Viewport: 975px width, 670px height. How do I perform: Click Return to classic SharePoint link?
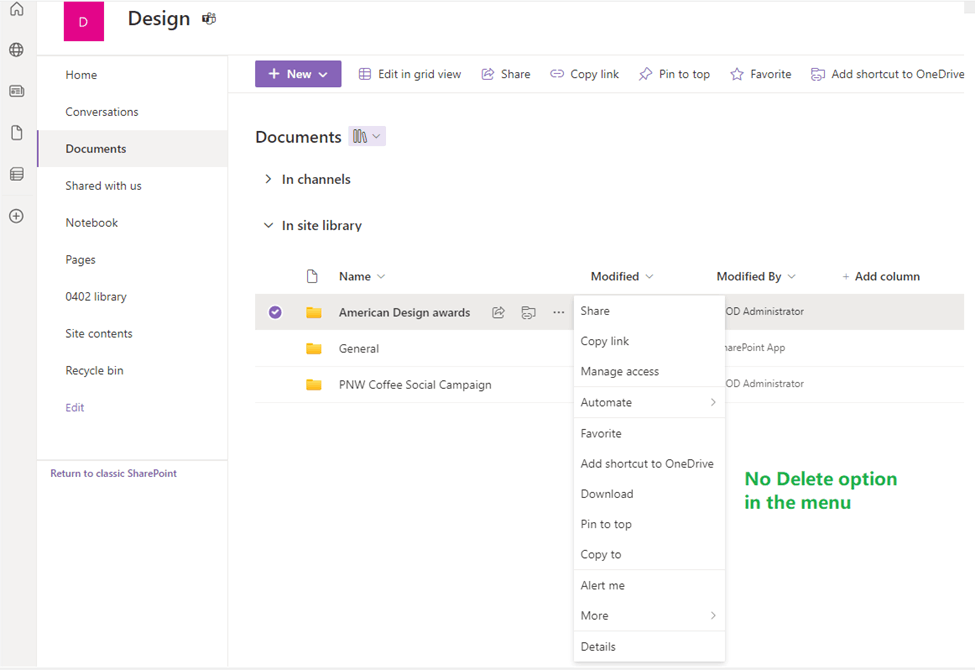pos(114,473)
